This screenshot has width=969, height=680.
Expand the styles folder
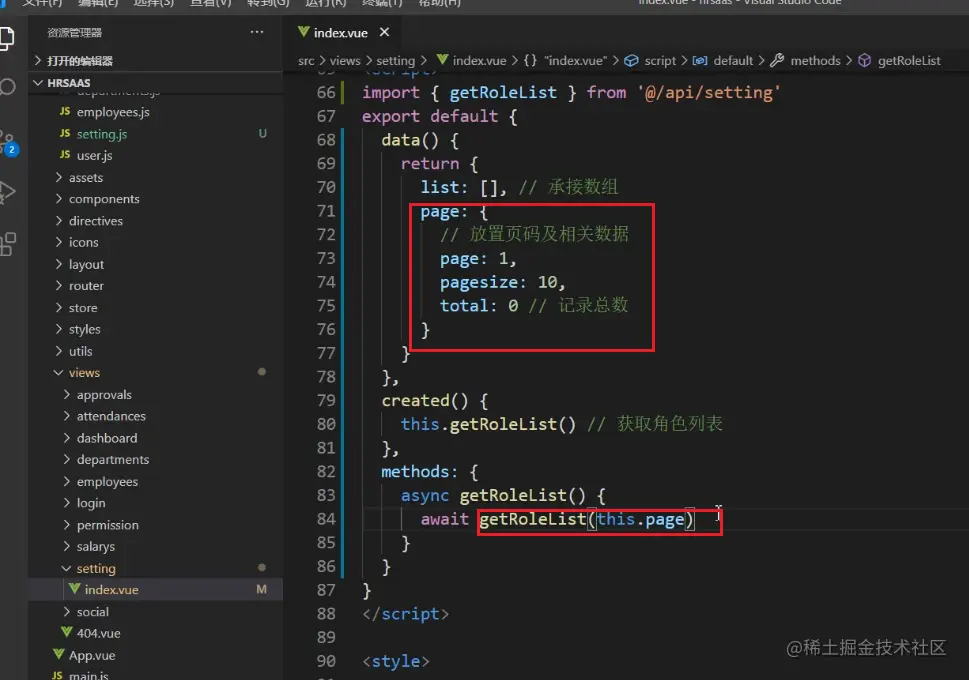85,329
